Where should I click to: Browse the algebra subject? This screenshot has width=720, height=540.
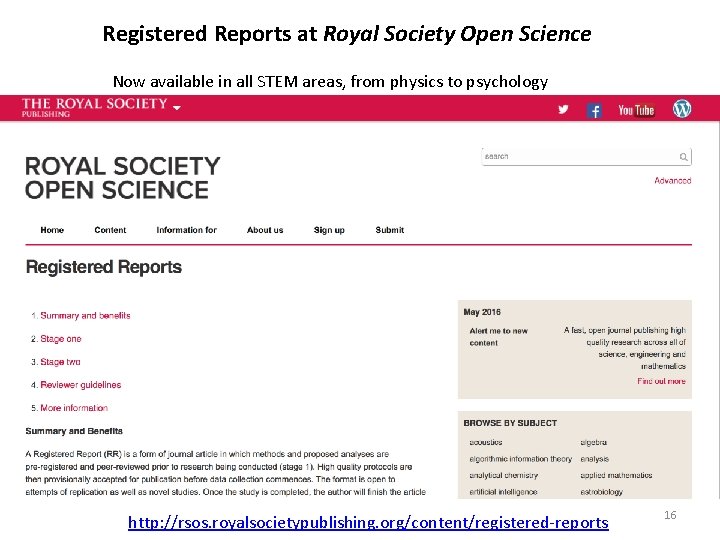coord(594,442)
